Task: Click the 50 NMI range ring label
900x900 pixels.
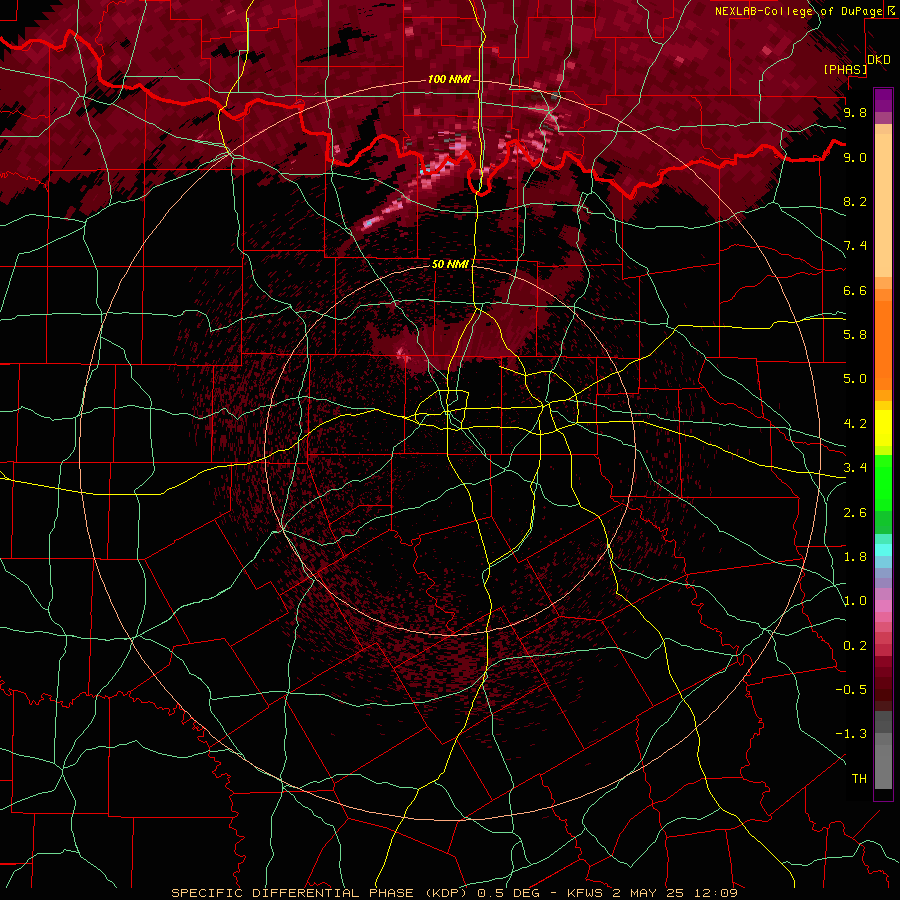Action: [450, 264]
